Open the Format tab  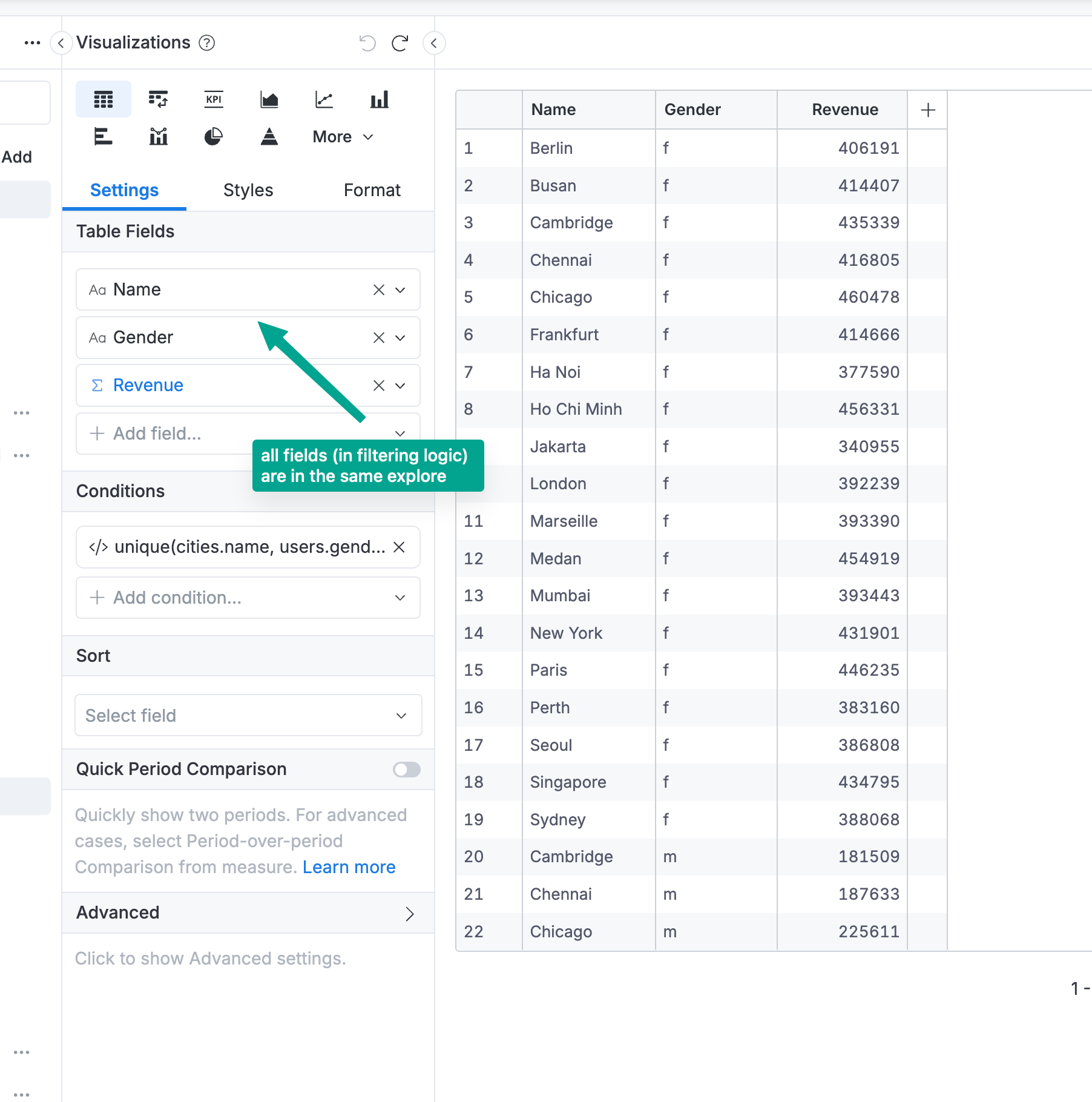(372, 190)
